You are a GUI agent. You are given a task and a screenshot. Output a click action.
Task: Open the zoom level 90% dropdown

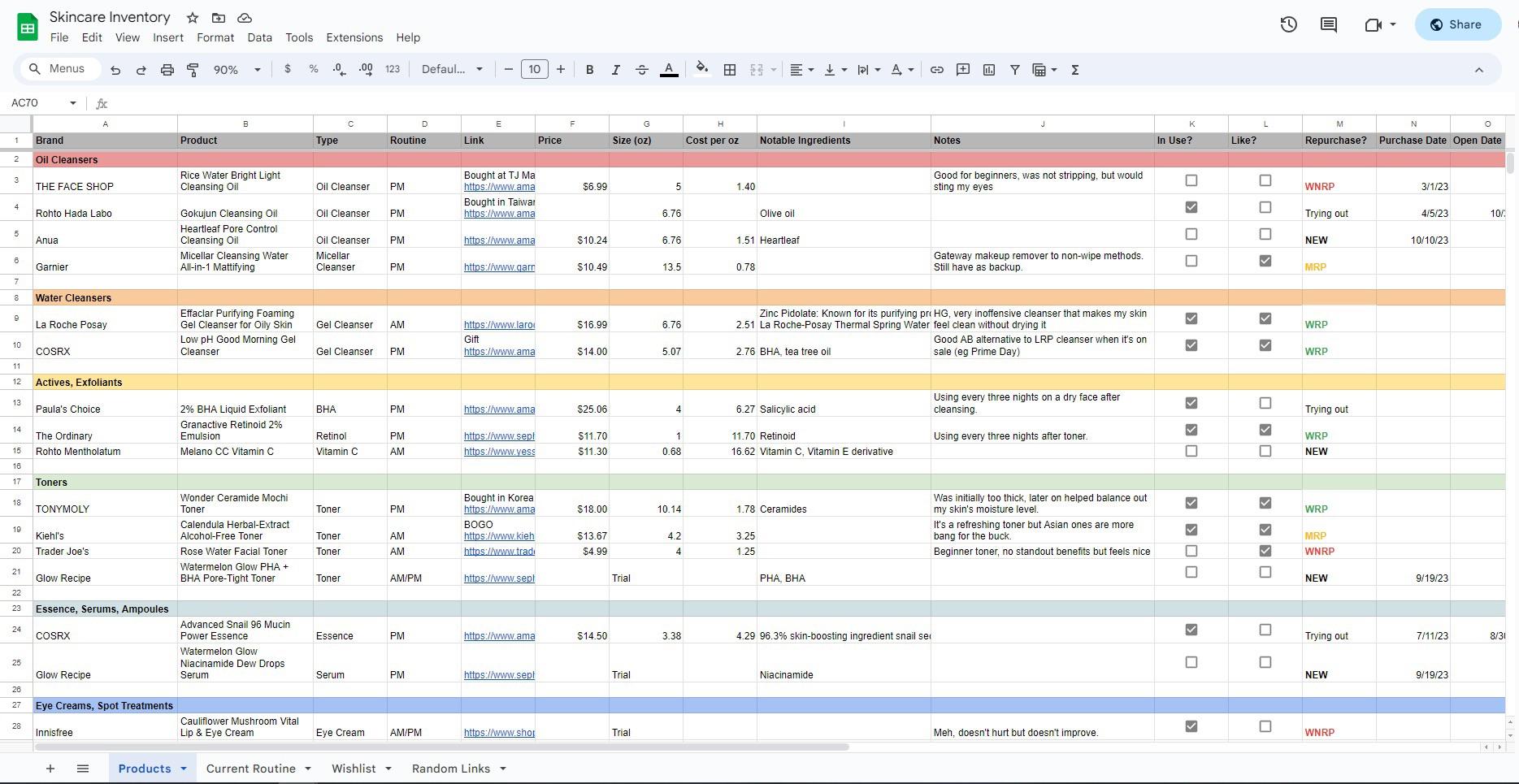(237, 70)
